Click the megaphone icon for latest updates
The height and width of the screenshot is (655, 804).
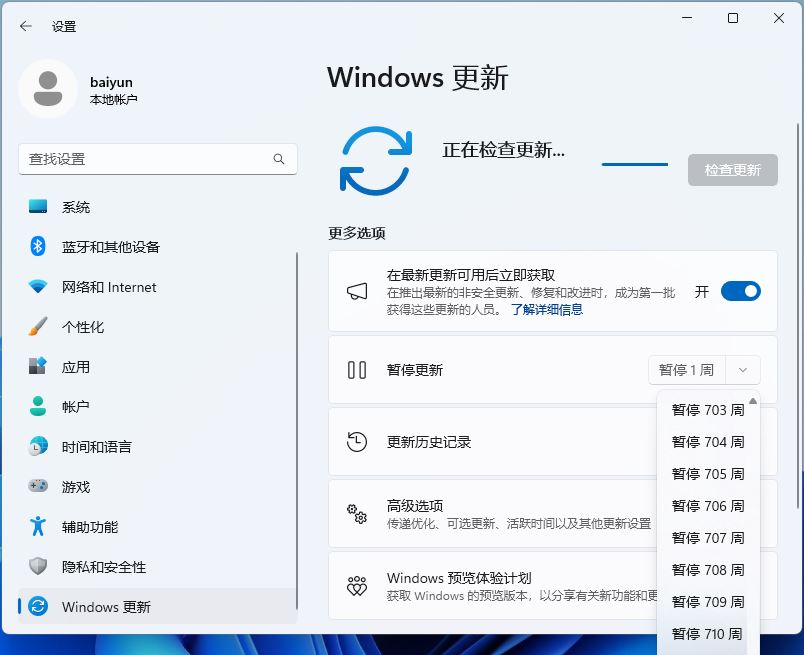click(x=357, y=291)
